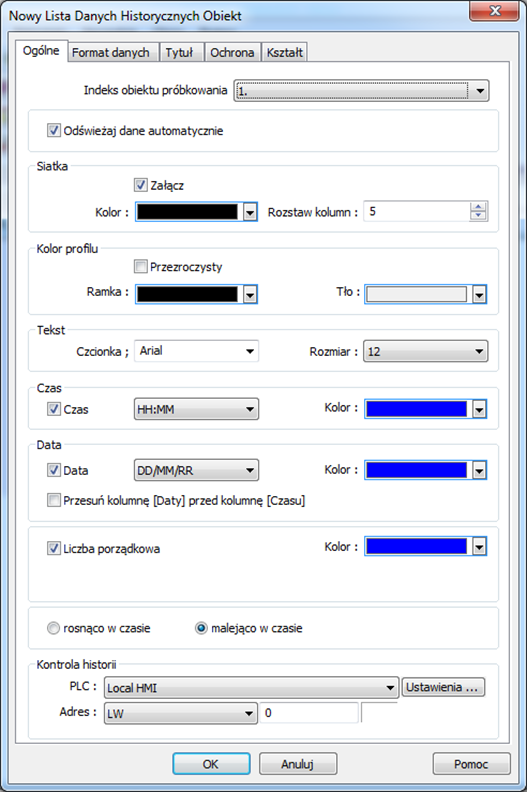Click the Adres value field containing 0
Viewport: 527px width, 792px height.
click(309, 713)
